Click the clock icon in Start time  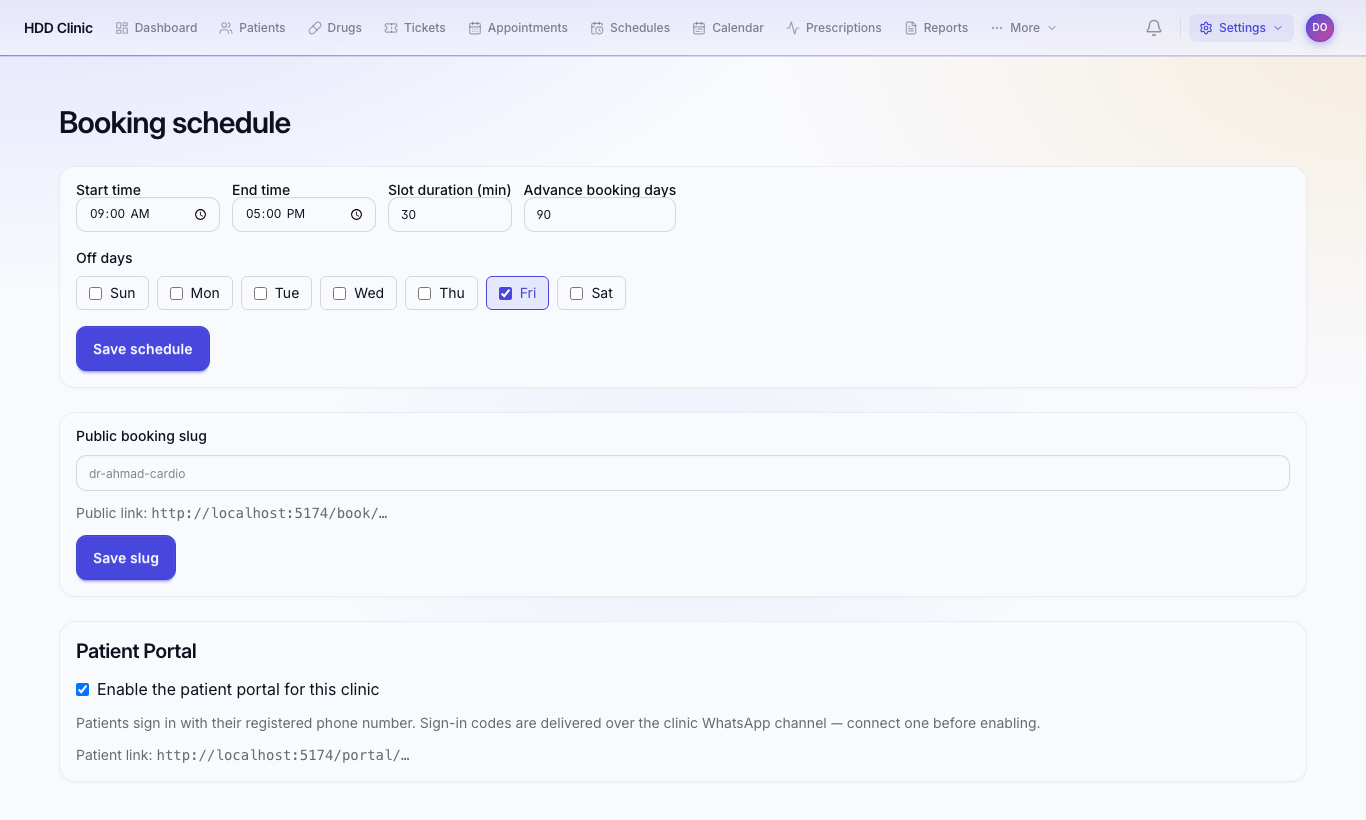point(200,214)
